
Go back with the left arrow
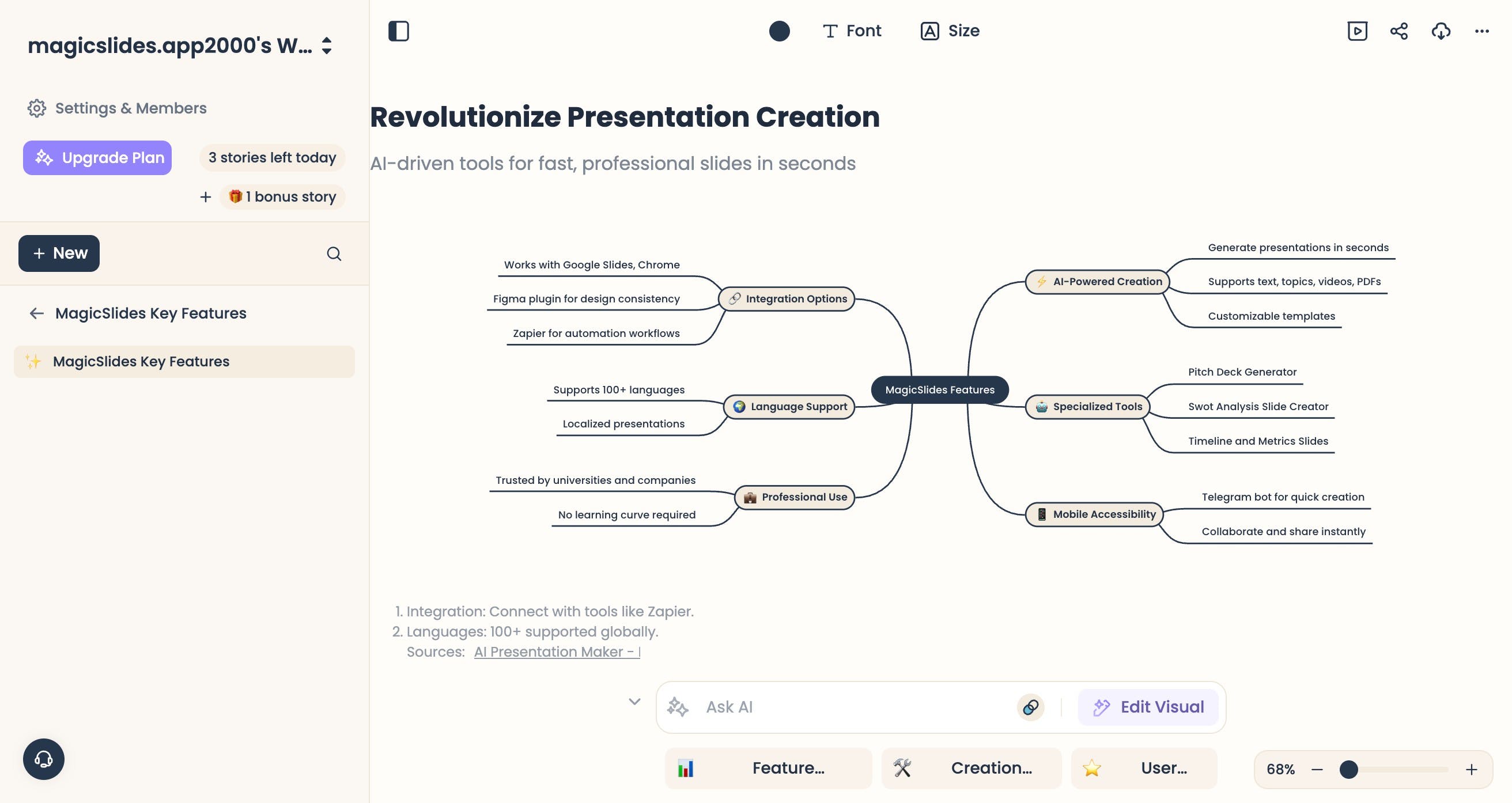36,313
